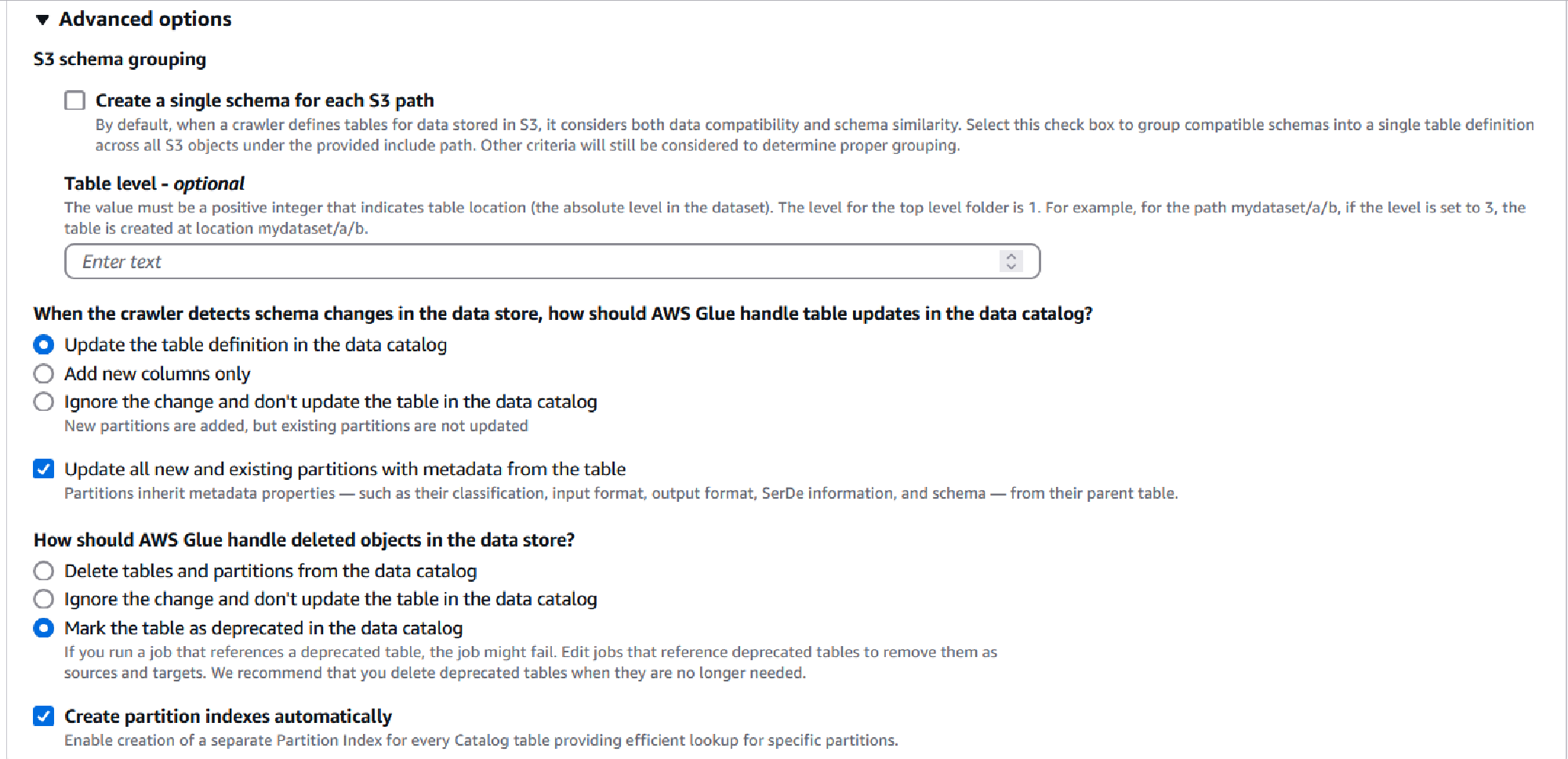Click the 'Add new columns only' label text

(157, 374)
